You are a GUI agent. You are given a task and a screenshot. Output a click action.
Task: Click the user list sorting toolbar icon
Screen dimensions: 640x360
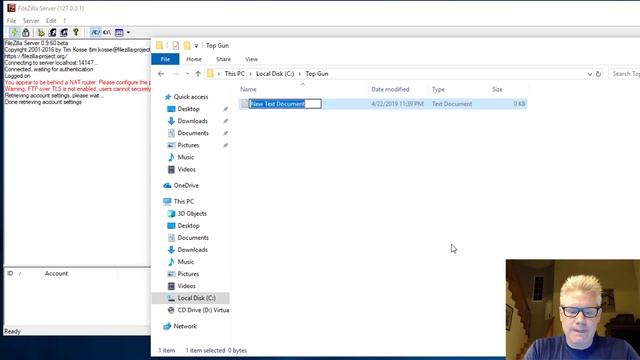(119, 32)
